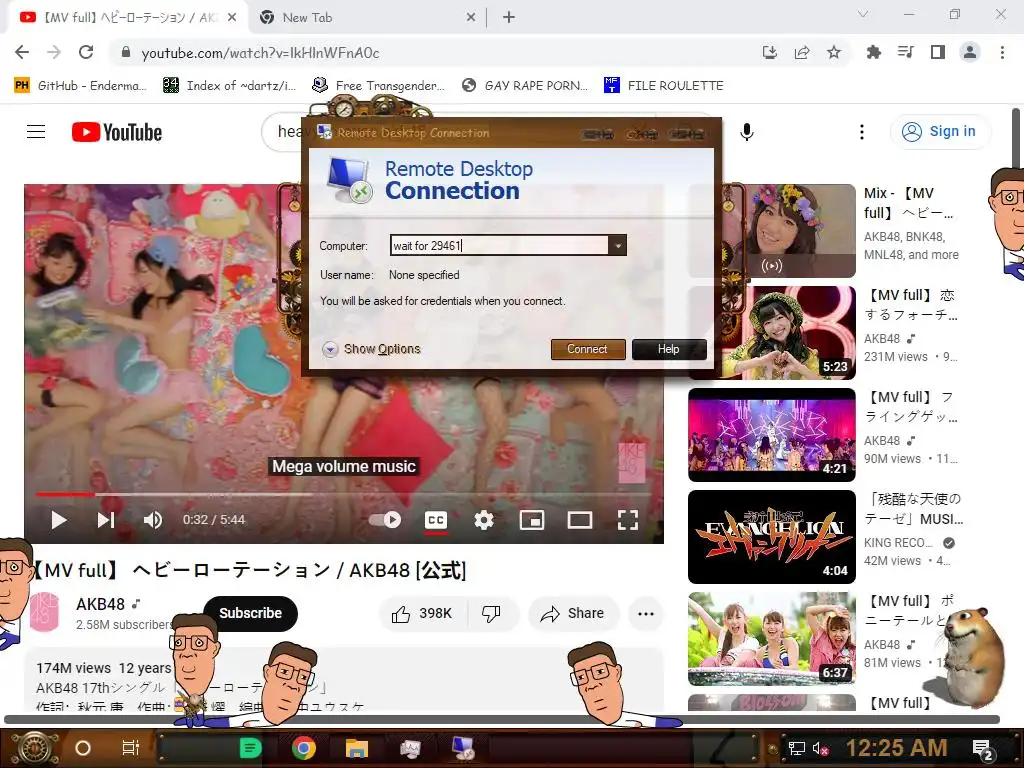
Task: Open File Explorer from taskbar
Action: 357,748
